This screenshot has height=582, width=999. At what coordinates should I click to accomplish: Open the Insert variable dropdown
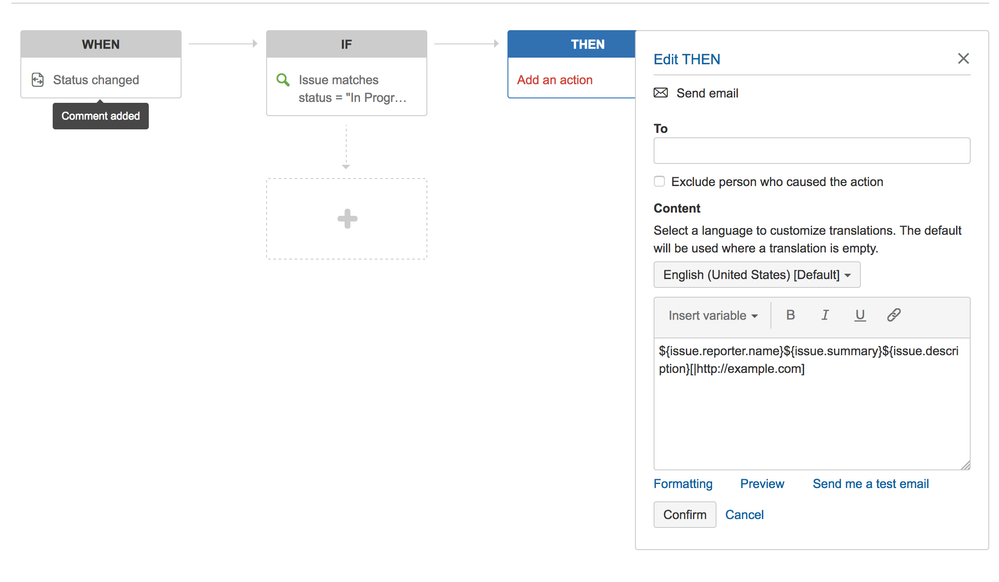pos(713,316)
